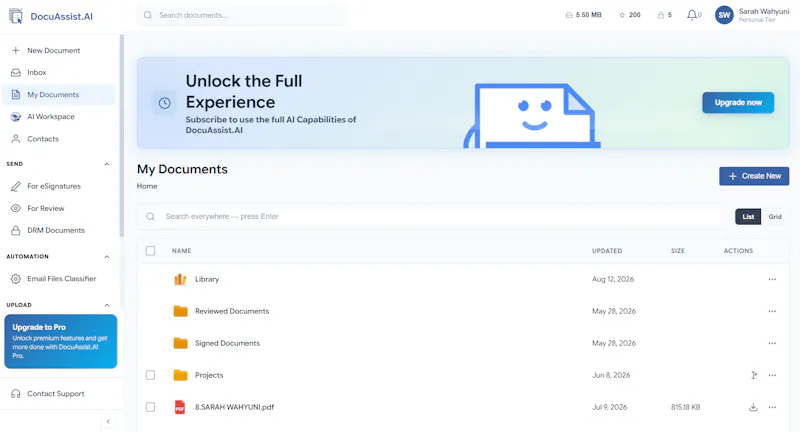Click the Email Files Classifier label
The width and height of the screenshot is (800, 432).
coord(61,279)
